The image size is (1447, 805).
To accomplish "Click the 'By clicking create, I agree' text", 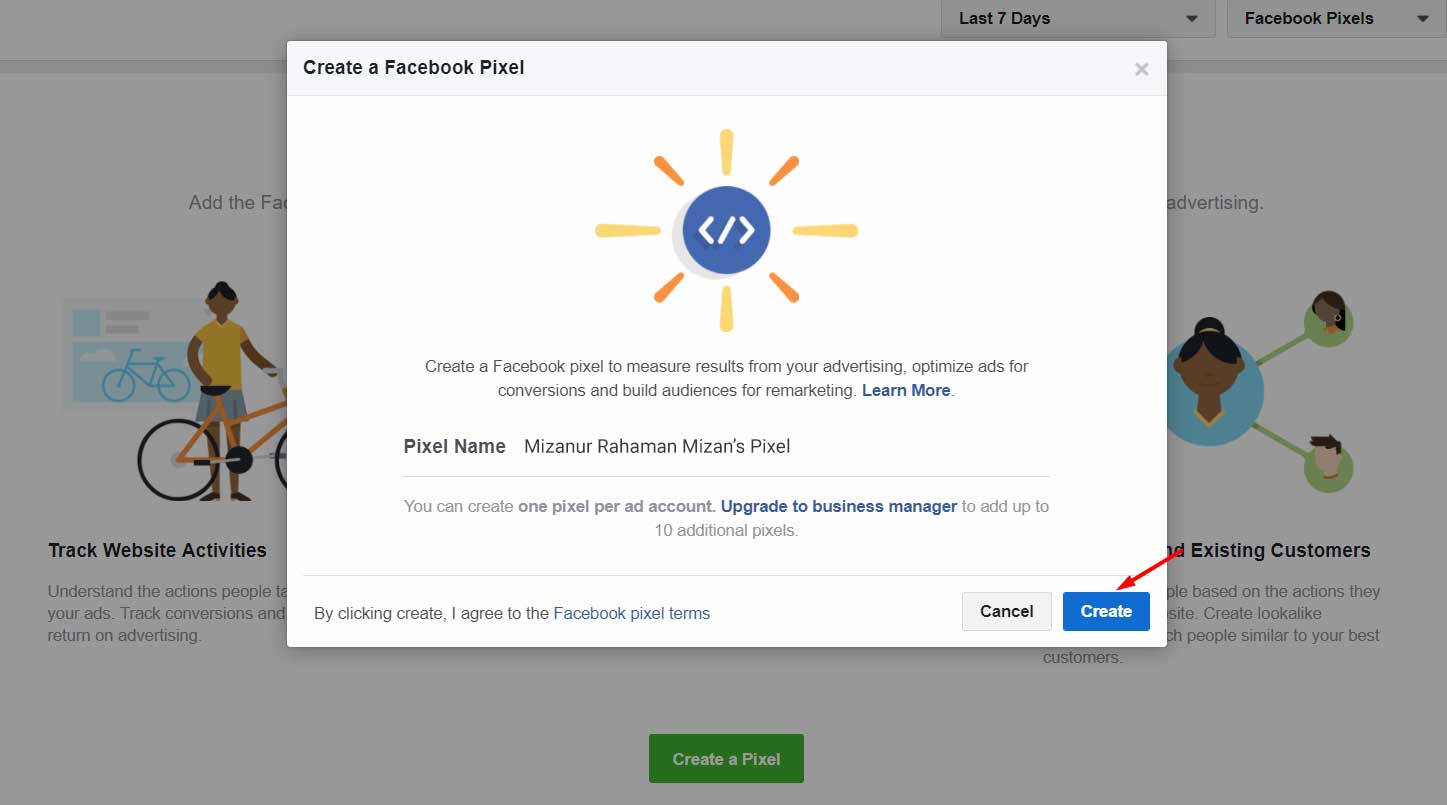I will [431, 613].
